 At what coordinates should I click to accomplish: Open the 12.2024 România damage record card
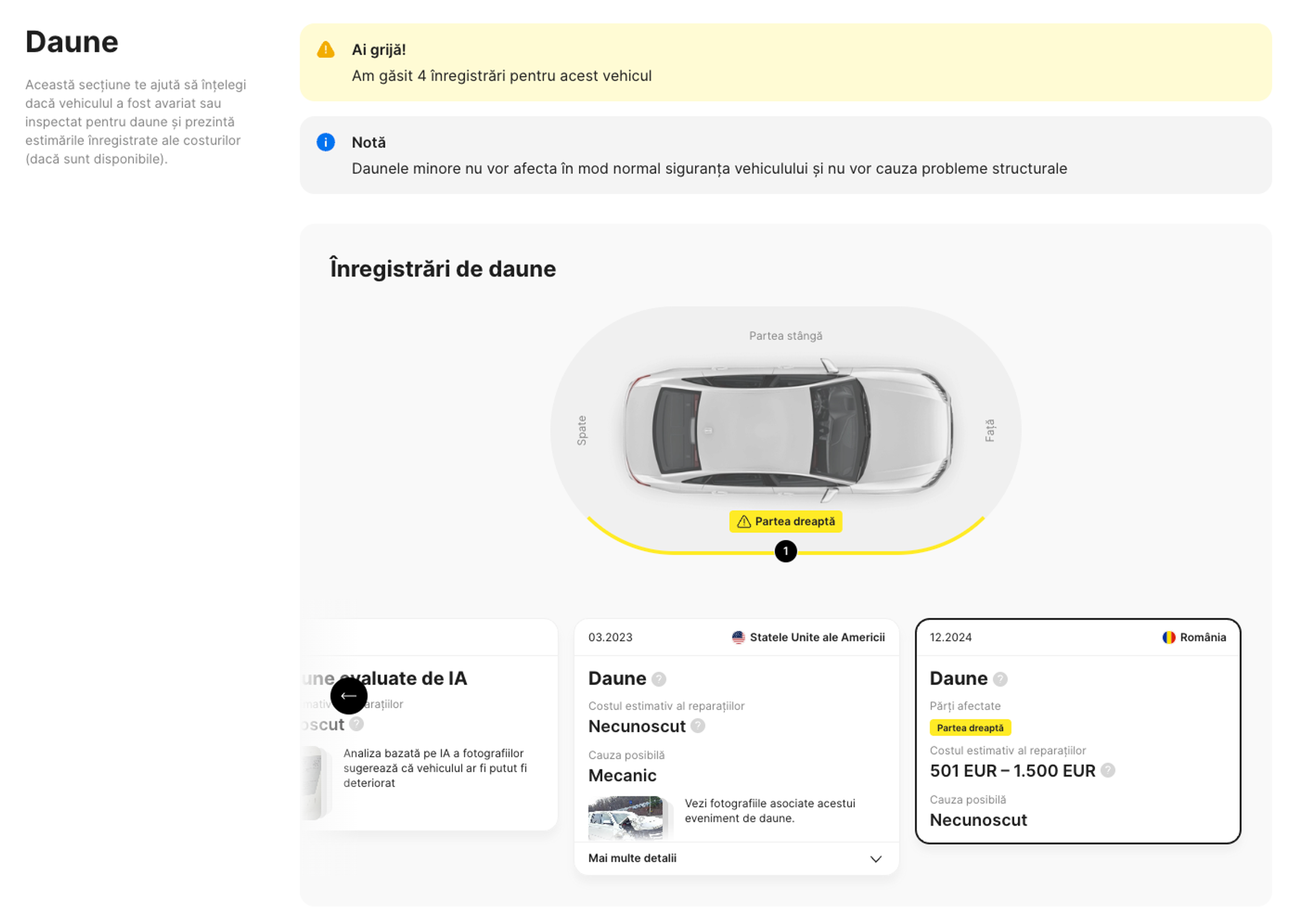click(x=1078, y=734)
